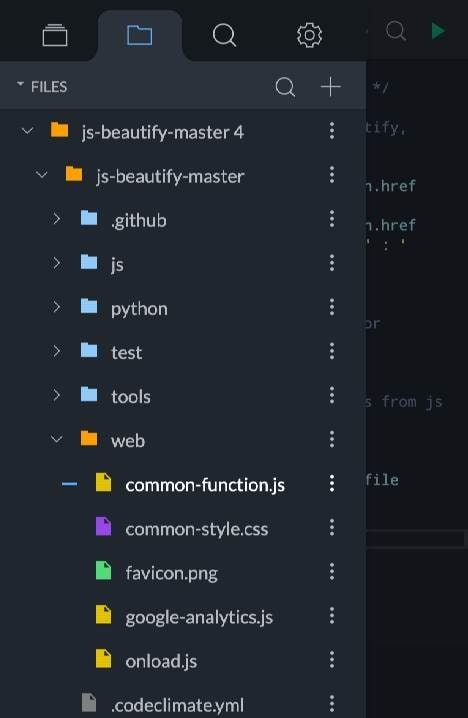Select the test folder name
Viewport: 468px width, 718px height.
(x=126, y=353)
